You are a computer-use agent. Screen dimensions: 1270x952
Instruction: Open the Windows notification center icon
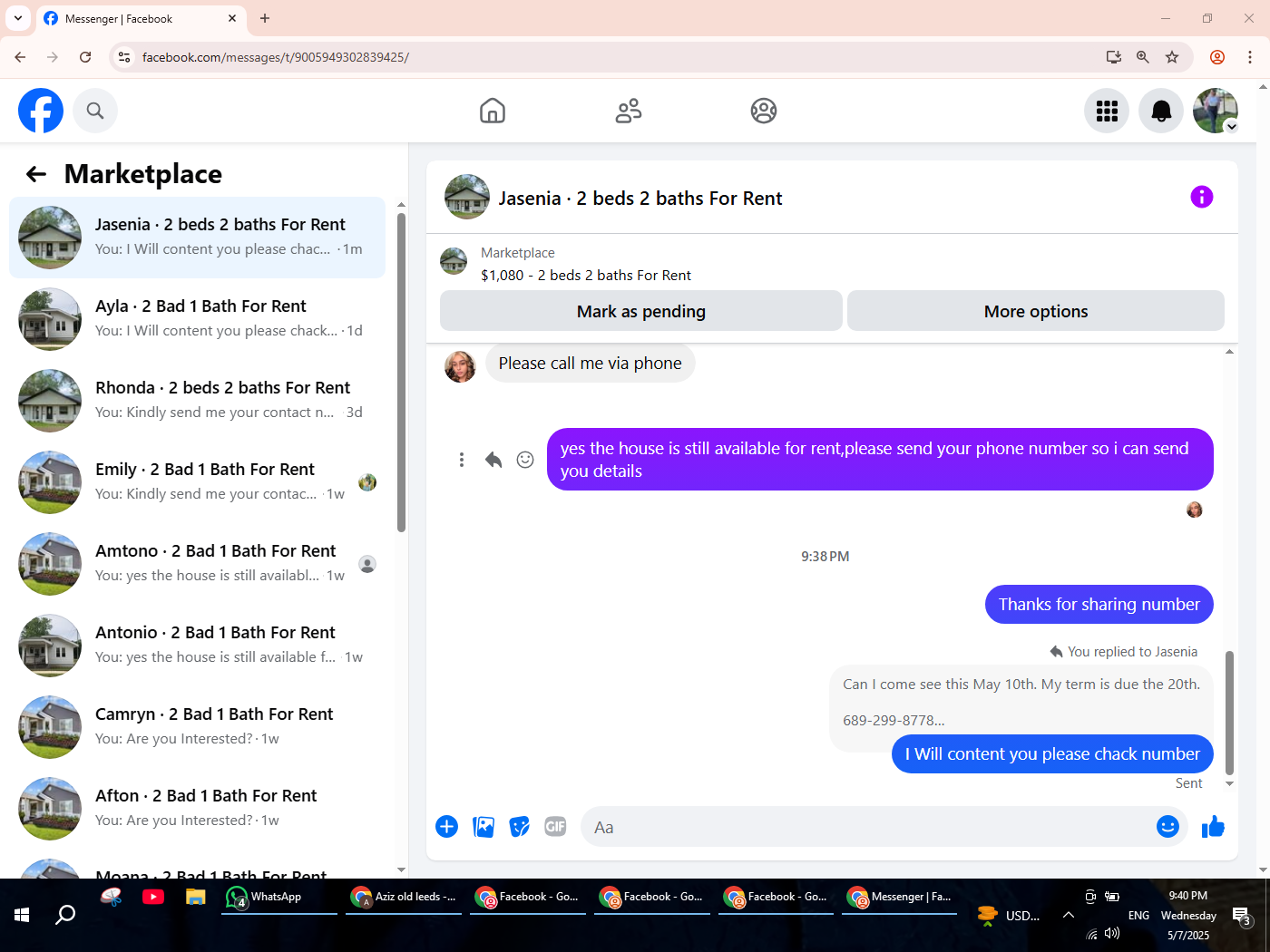tap(1243, 916)
